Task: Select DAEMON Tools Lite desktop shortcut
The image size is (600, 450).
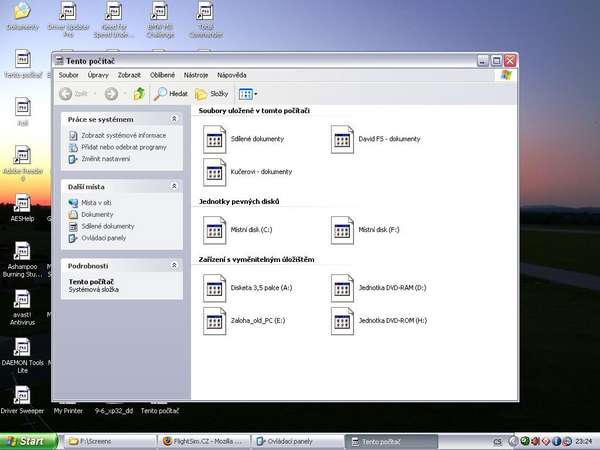Action: point(22,356)
